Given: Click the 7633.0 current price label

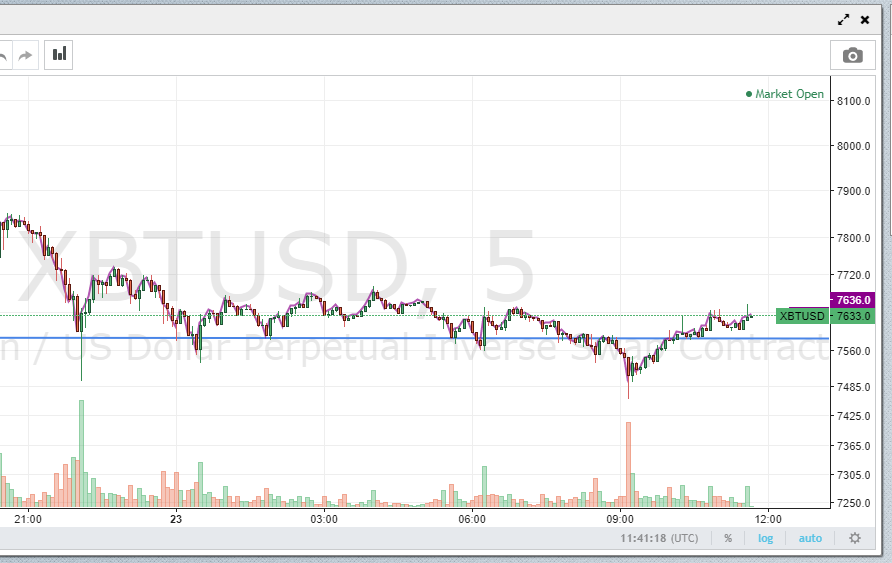Looking at the screenshot, I should click(853, 316).
